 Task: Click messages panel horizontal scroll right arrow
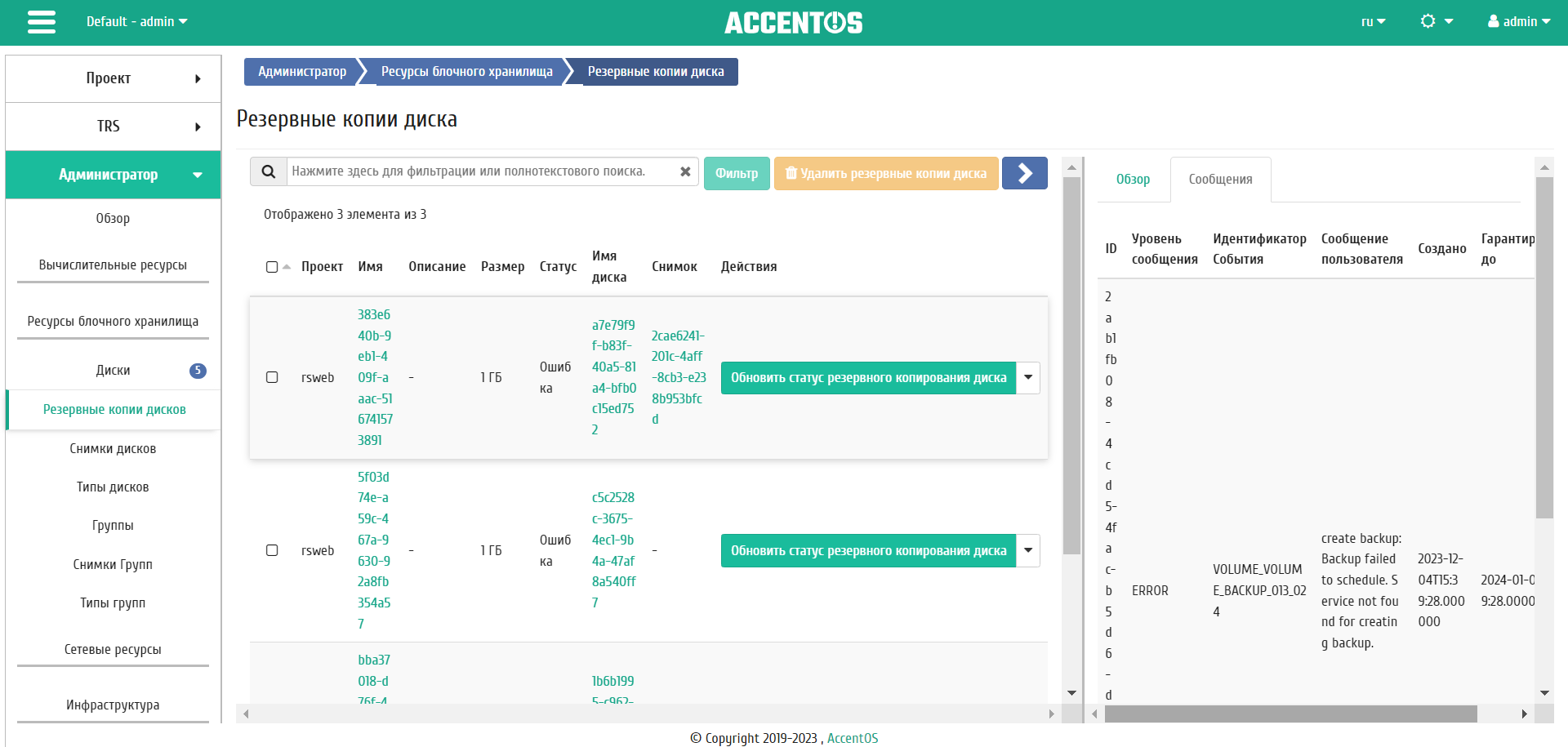point(1524,714)
